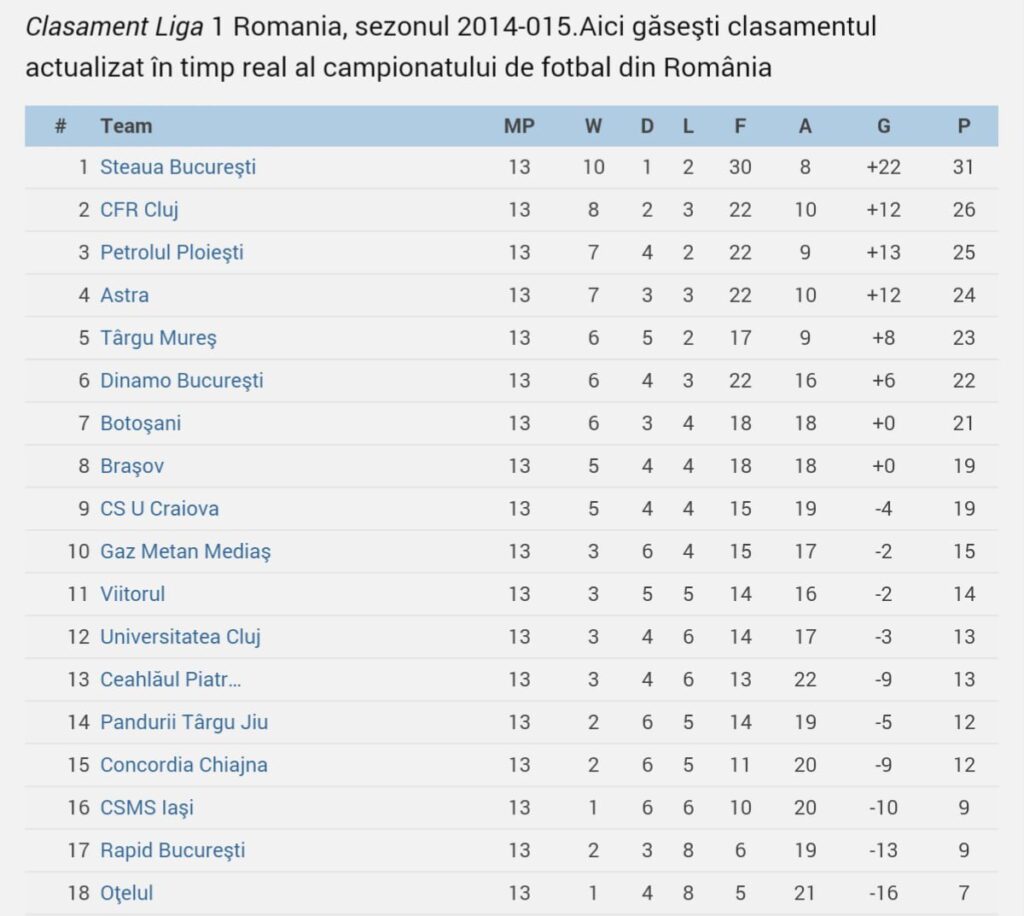
Task: Open the Târgu Mureș team link
Action: [x=158, y=338]
